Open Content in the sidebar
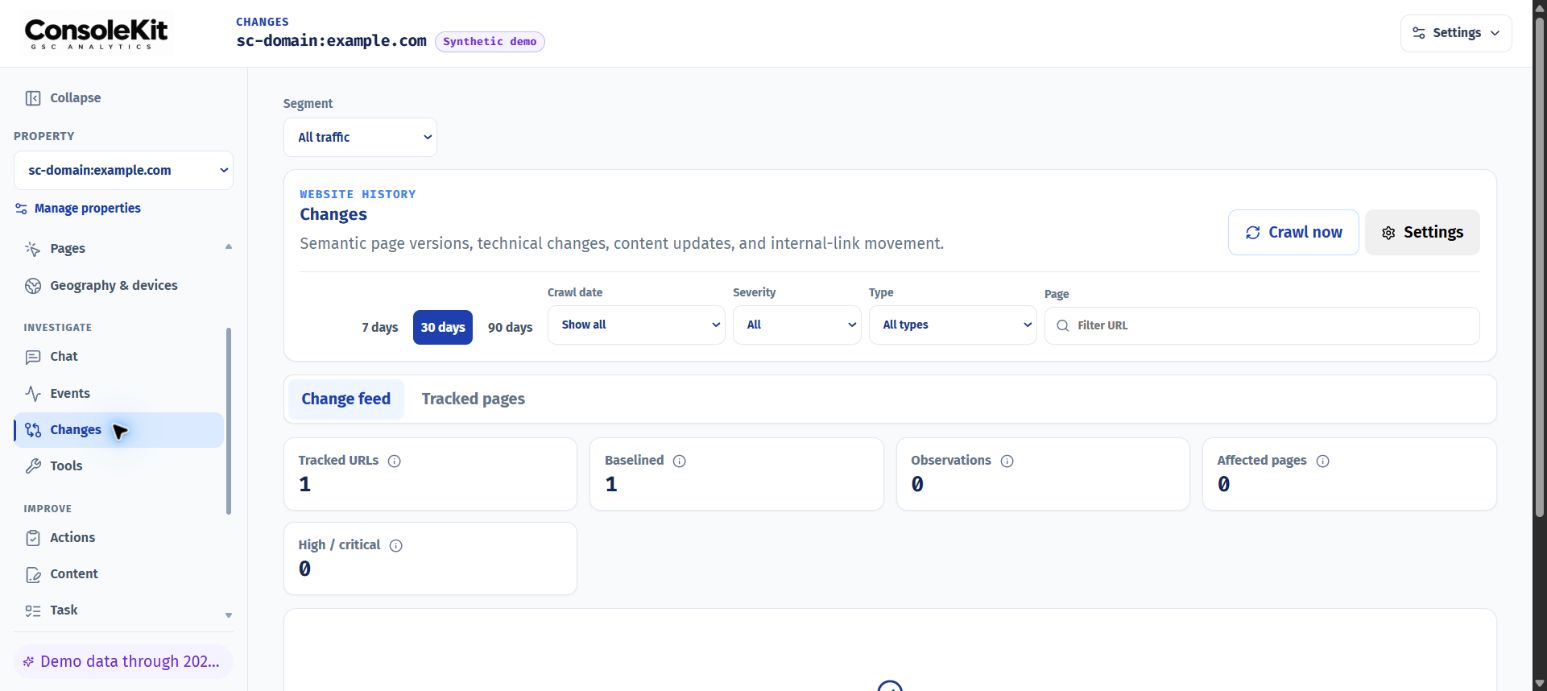This screenshot has height=691, width=1547. (119, 574)
